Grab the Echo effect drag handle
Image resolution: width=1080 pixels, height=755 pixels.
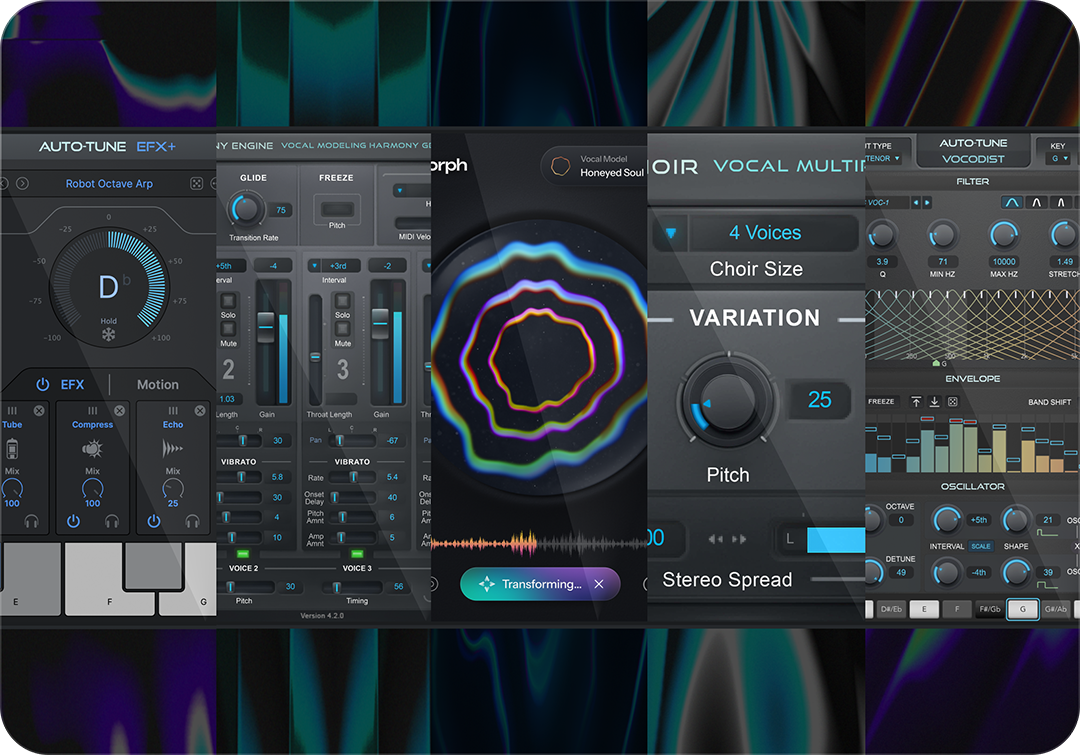point(173,411)
